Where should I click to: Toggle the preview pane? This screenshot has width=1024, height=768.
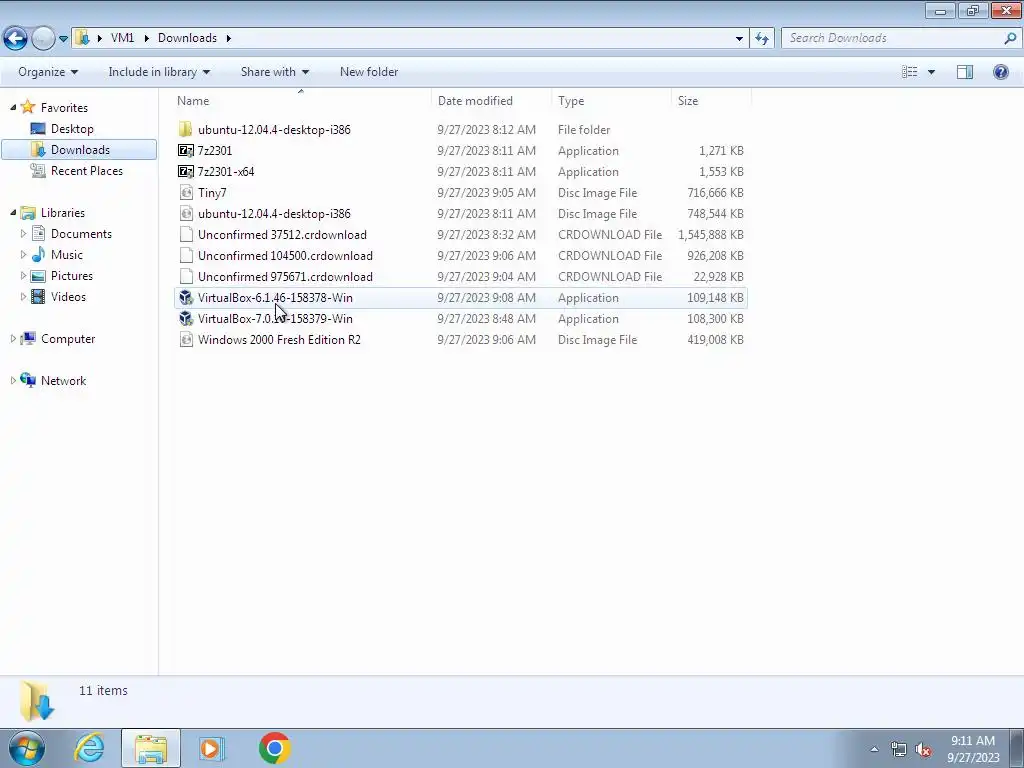pyautogui.click(x=965, y=72)
